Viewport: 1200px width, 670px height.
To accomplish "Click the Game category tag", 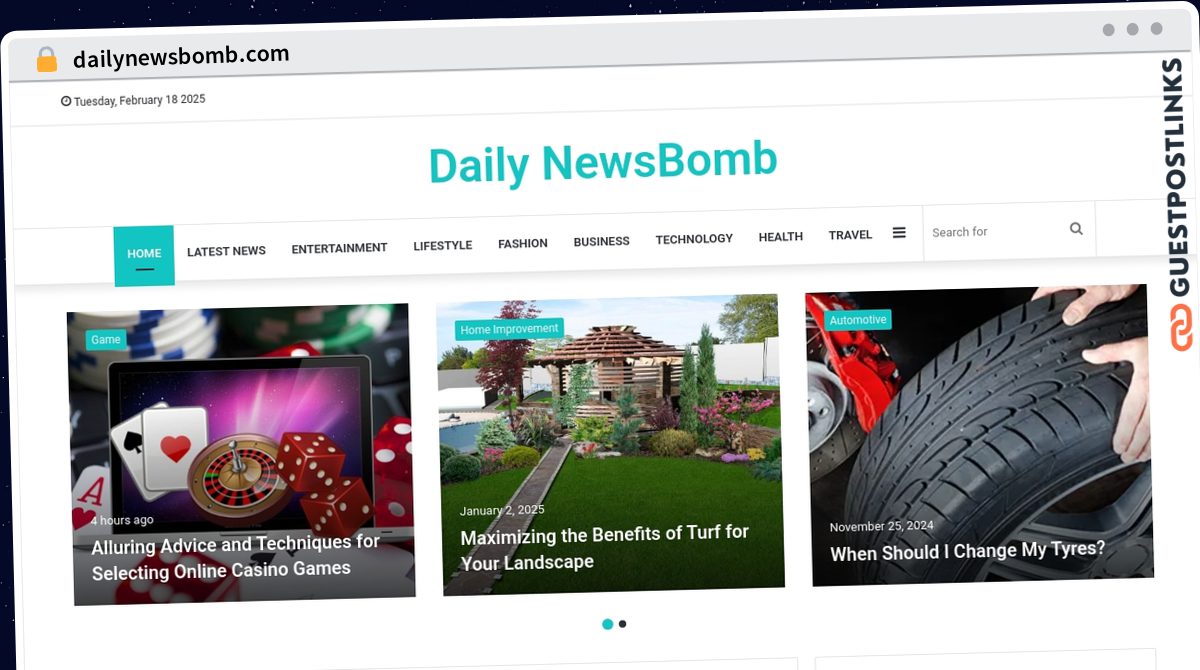I will 106,340.
